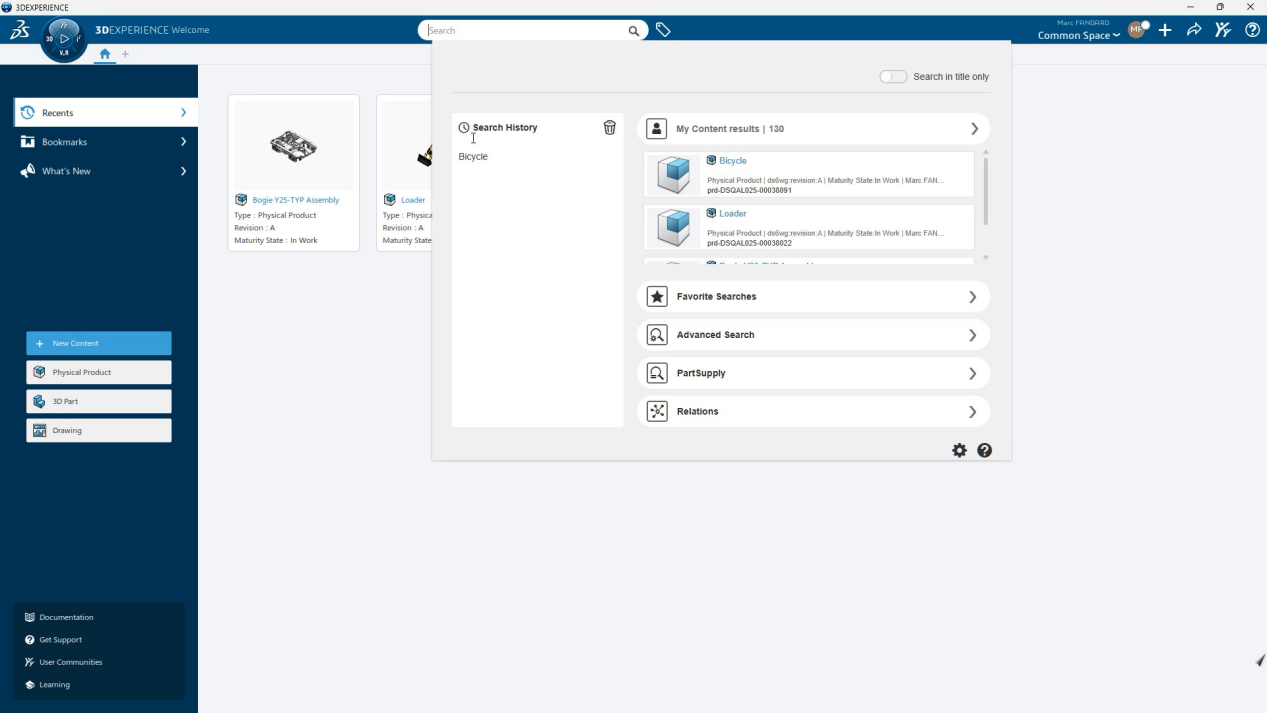Click the Recents clock icon

pyautogui.click(x=28, y=113)
